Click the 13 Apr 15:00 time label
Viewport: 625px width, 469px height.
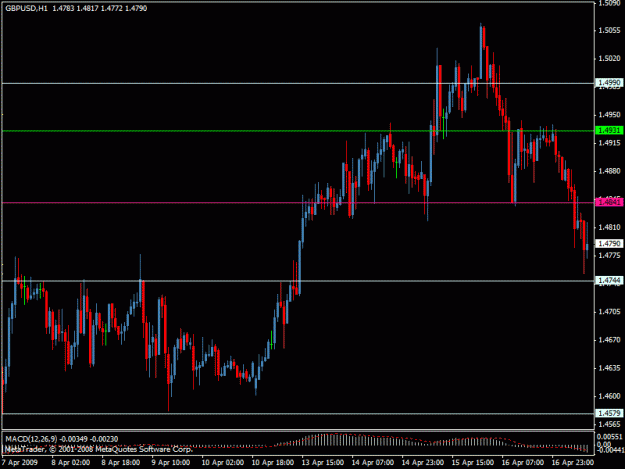[322, 463]
